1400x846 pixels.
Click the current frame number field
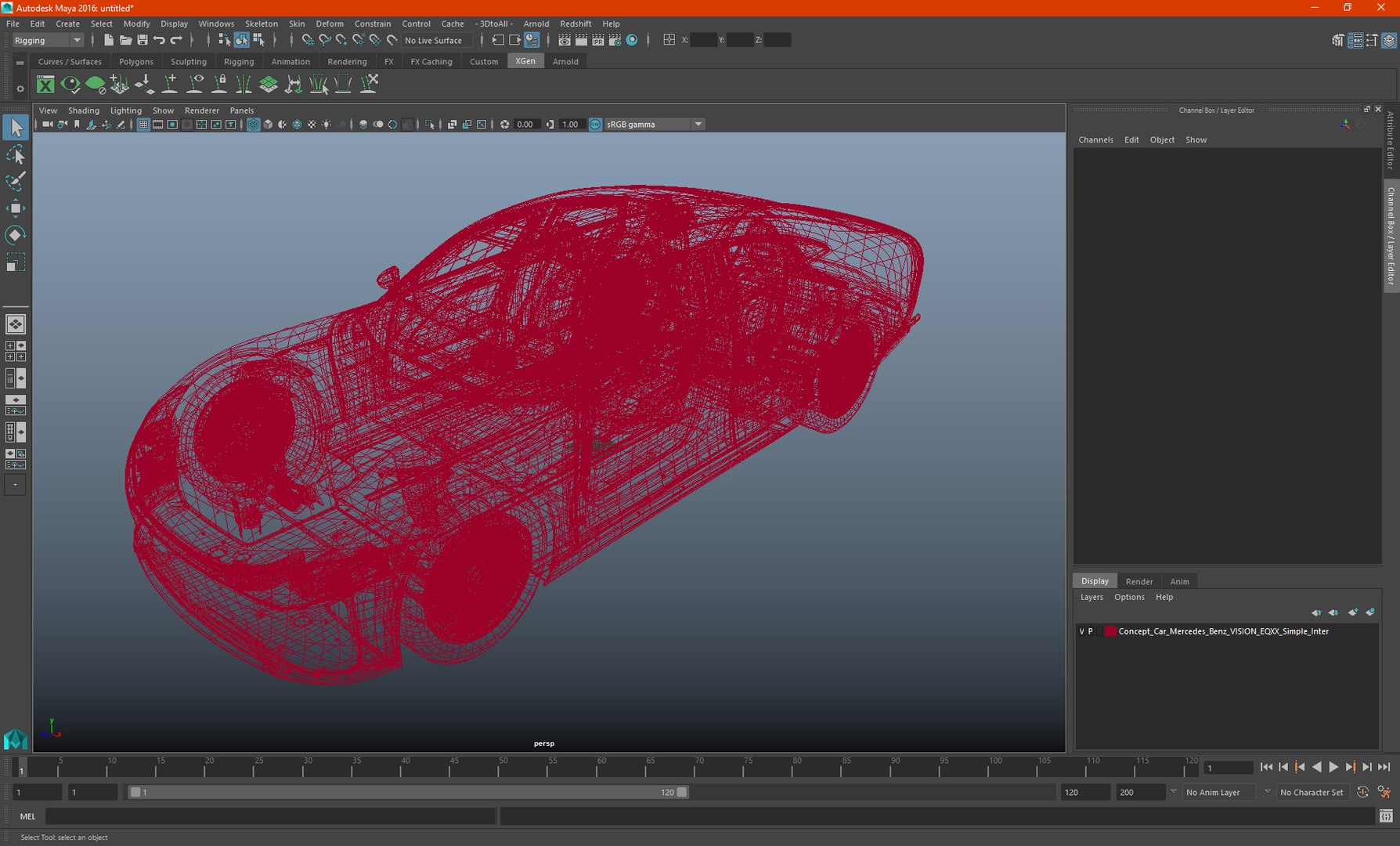(1228, 768)
